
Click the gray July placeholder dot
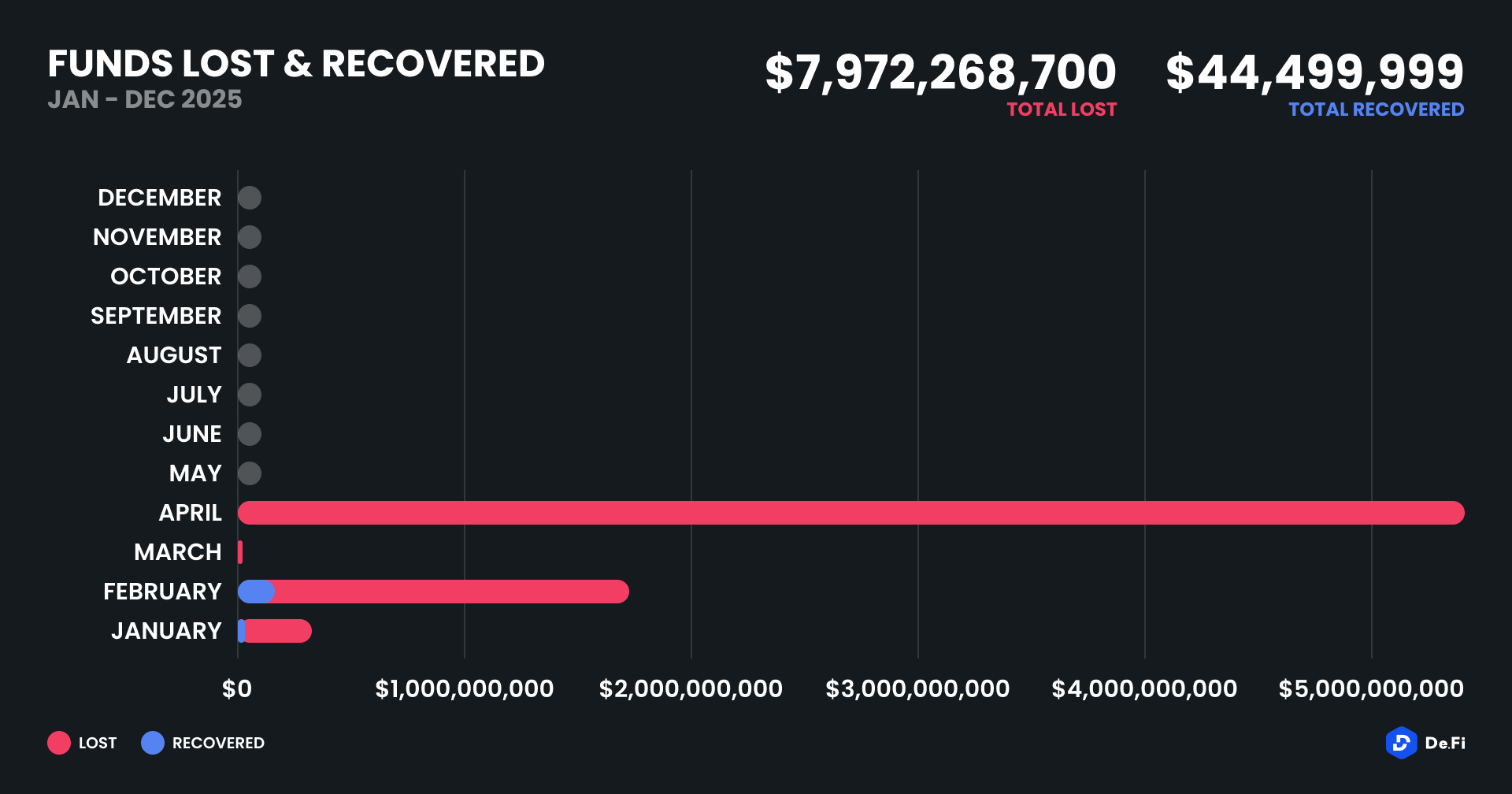[x=250, y=395]
